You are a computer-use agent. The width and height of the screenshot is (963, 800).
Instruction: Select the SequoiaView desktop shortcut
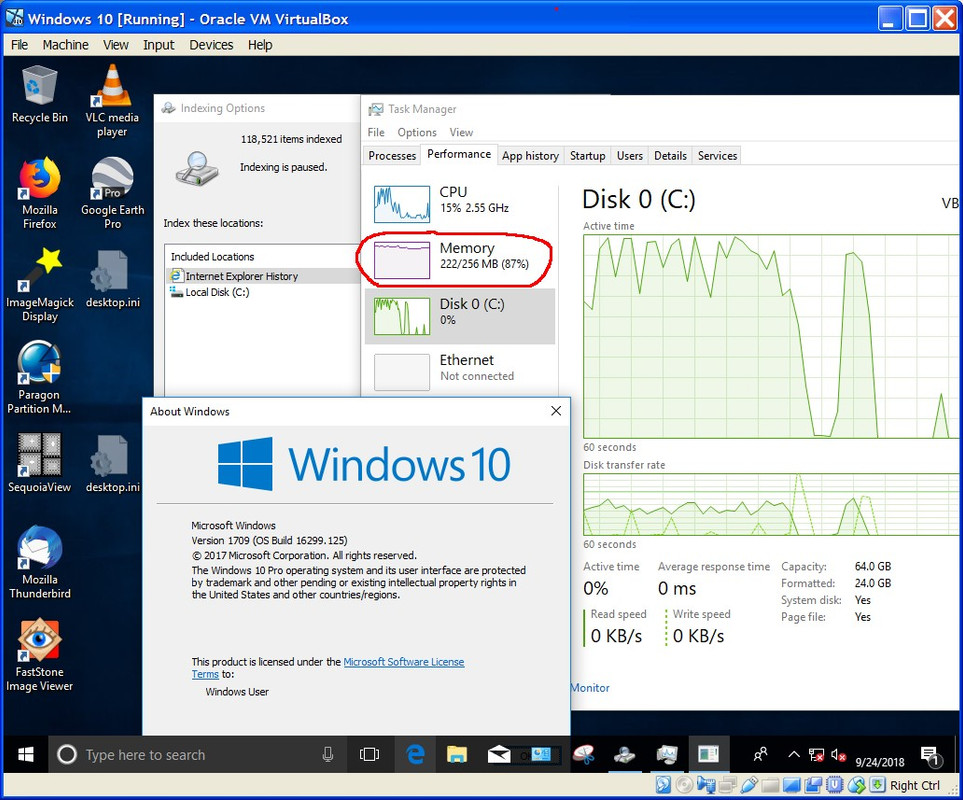point(39,464)
